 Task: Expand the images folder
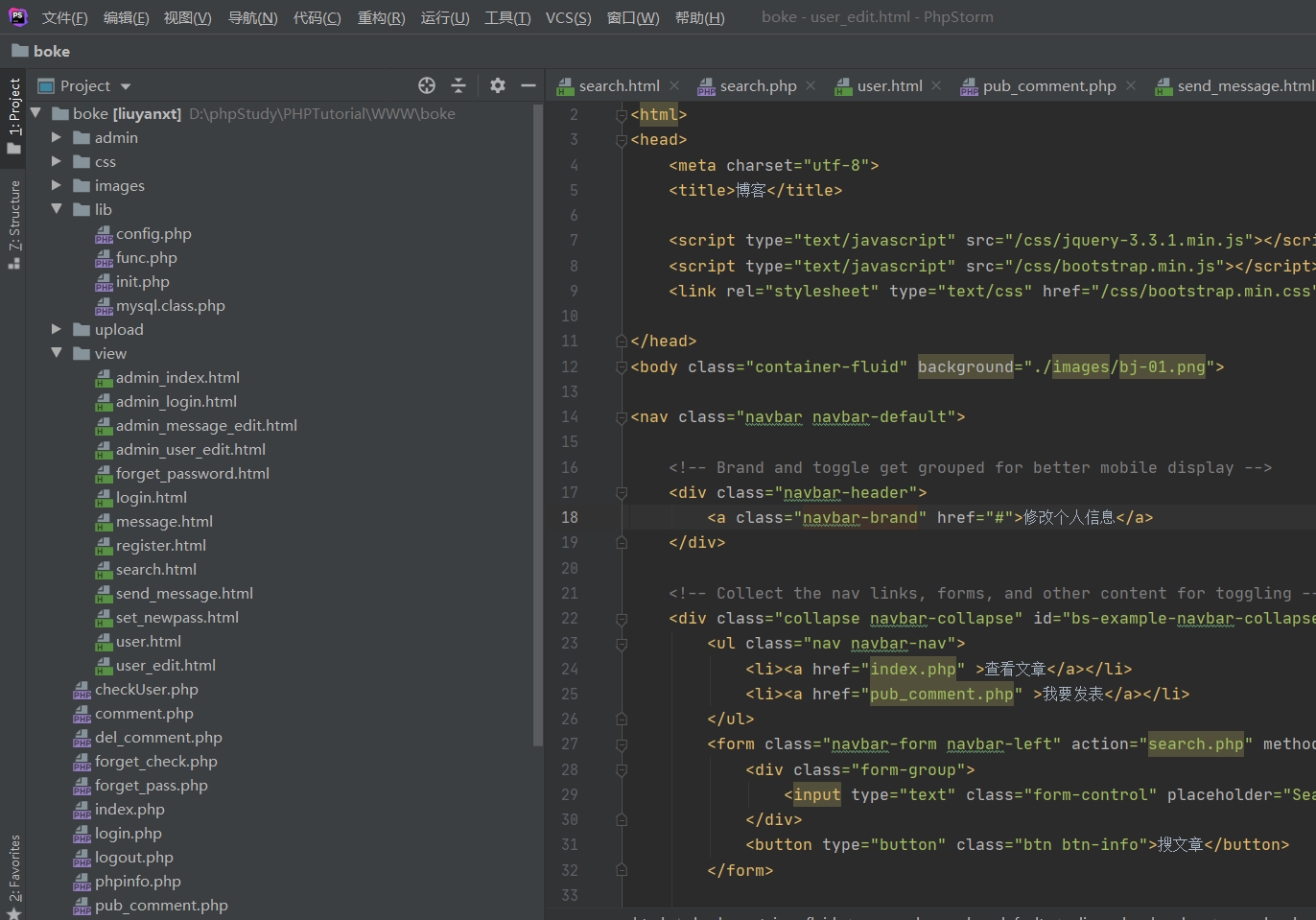click(x=57, y=185)
